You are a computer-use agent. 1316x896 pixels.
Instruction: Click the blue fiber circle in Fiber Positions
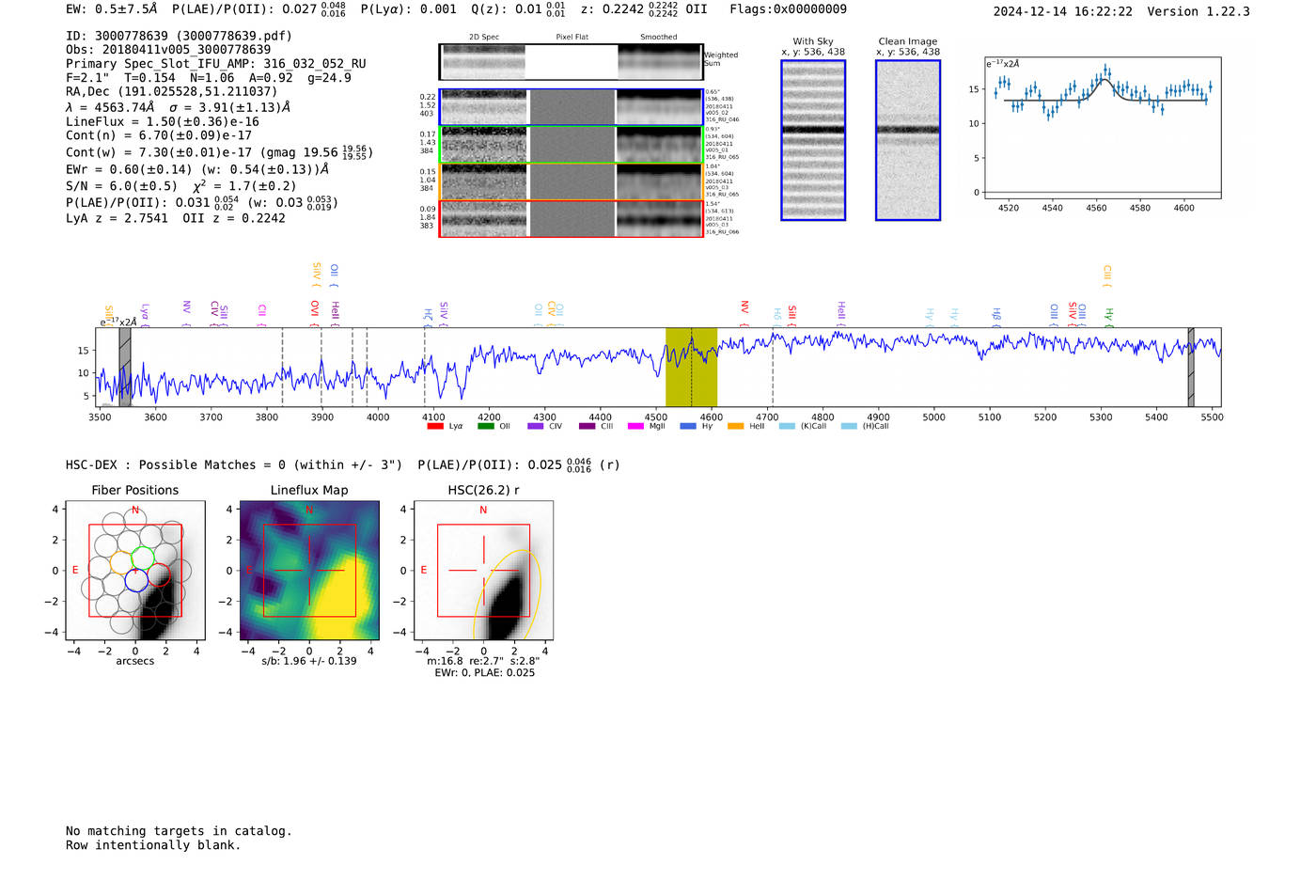coord(136,580)
